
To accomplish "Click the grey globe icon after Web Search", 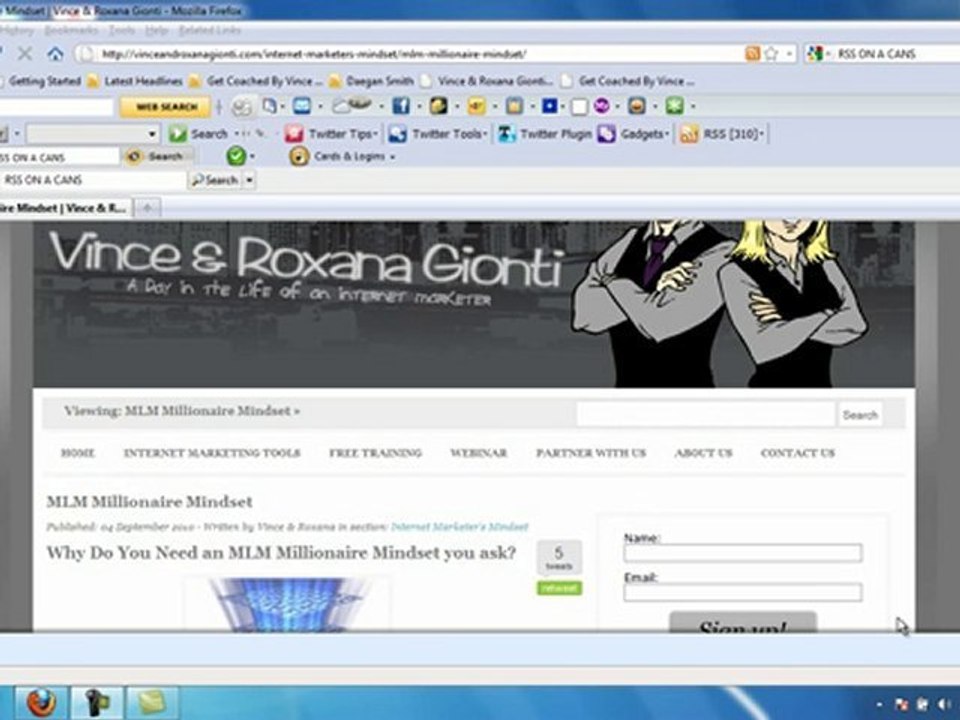I will (x=242, y=107).
